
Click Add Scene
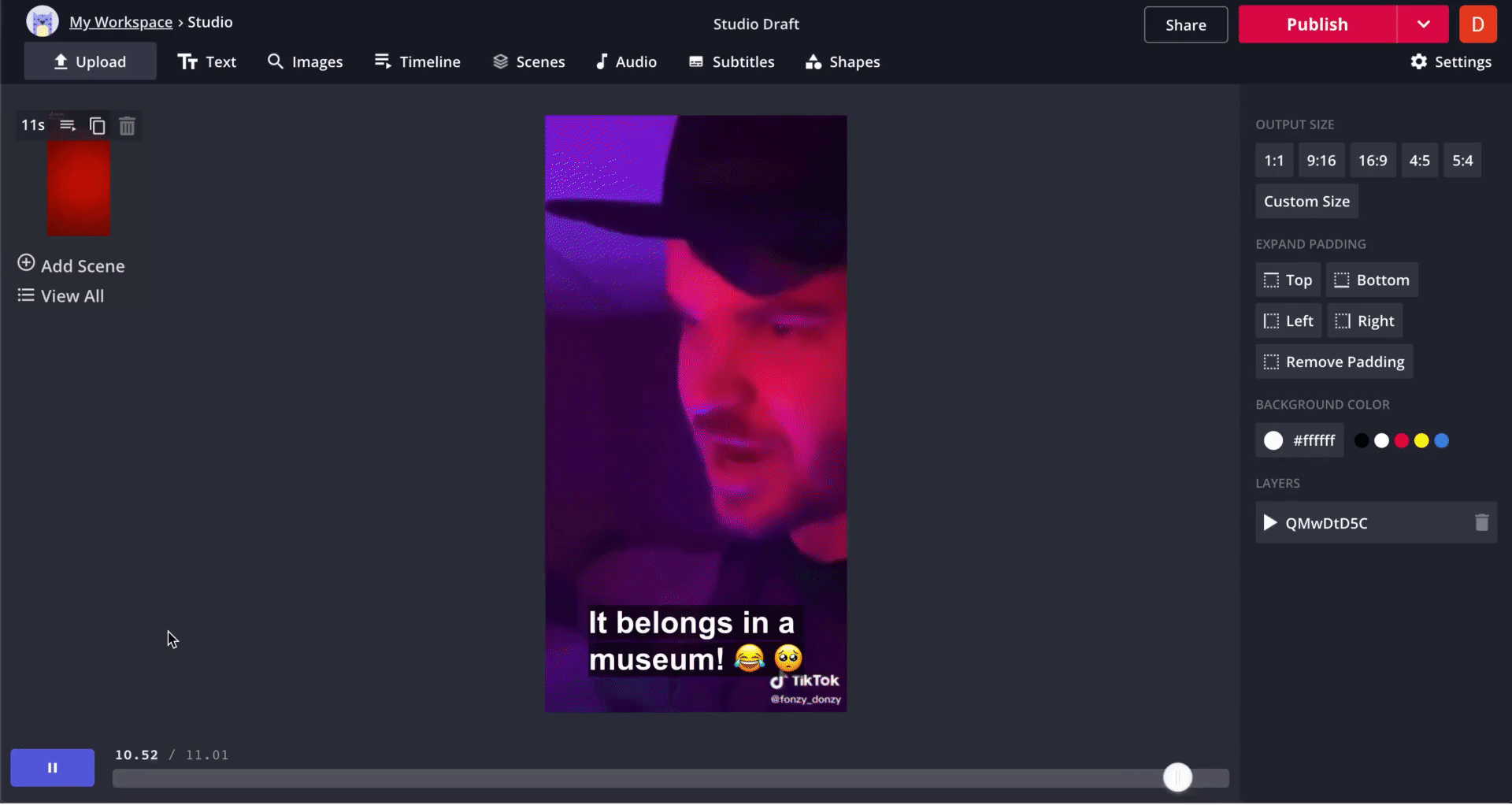pos(71,265)
